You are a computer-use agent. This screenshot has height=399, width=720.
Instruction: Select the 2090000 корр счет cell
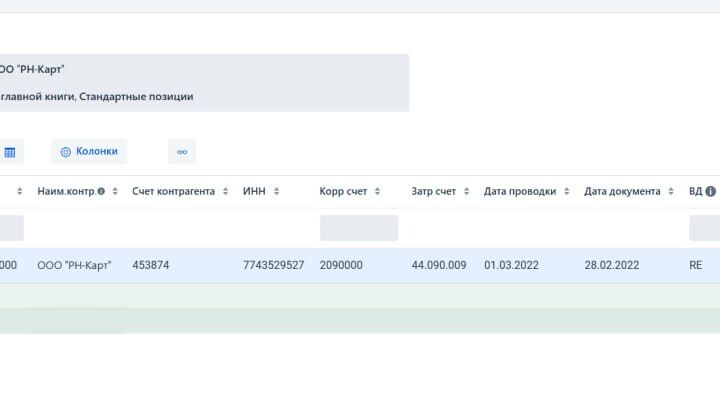(341, 265)
